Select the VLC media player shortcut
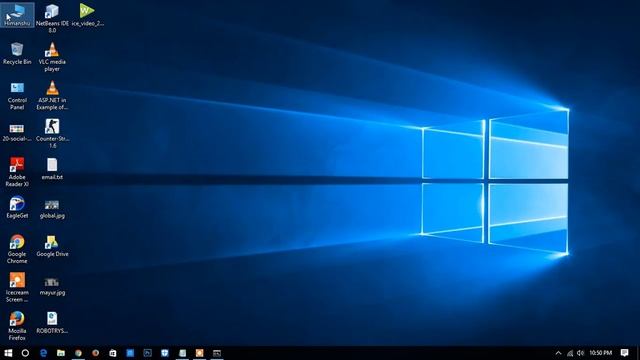Viewport: 640px width, 360px height. pyautogui.click(x=52, y=57)
